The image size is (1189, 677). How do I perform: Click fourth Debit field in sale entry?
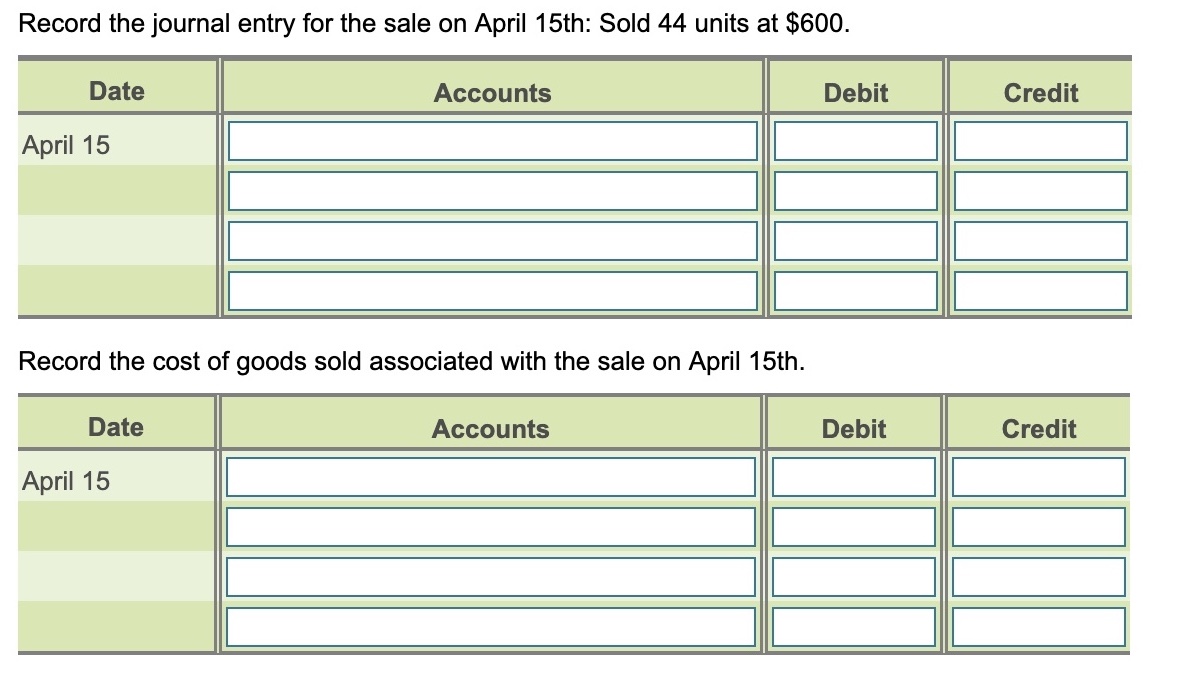click(855, 291)
